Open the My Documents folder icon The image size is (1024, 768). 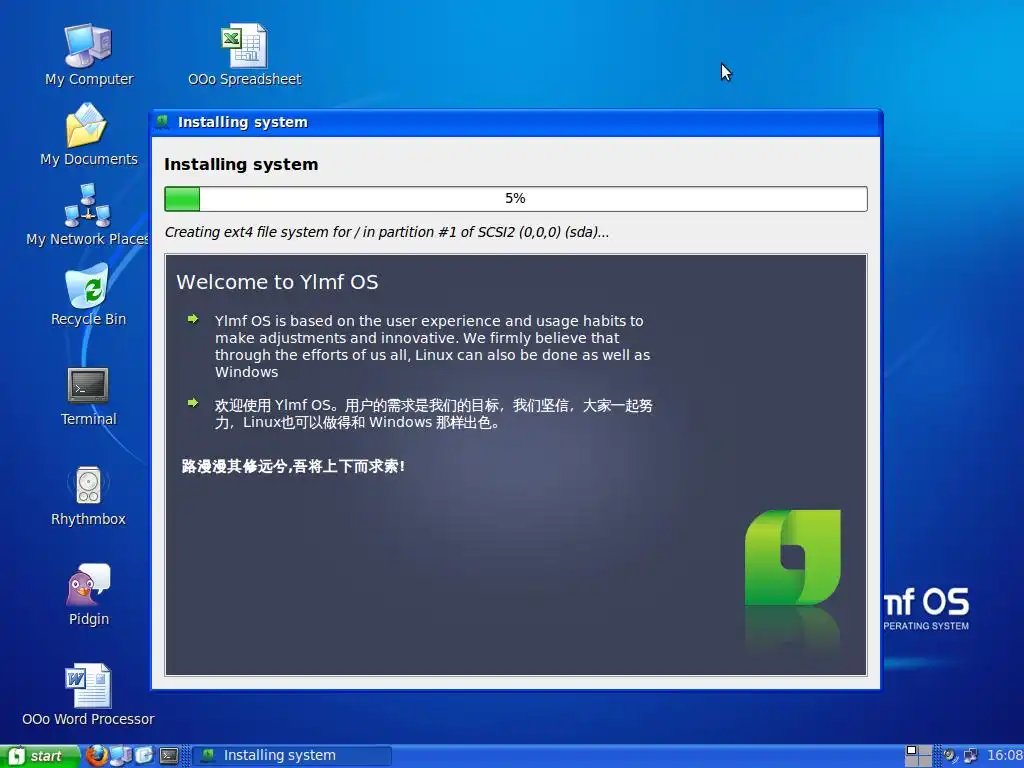click(88, 135)
